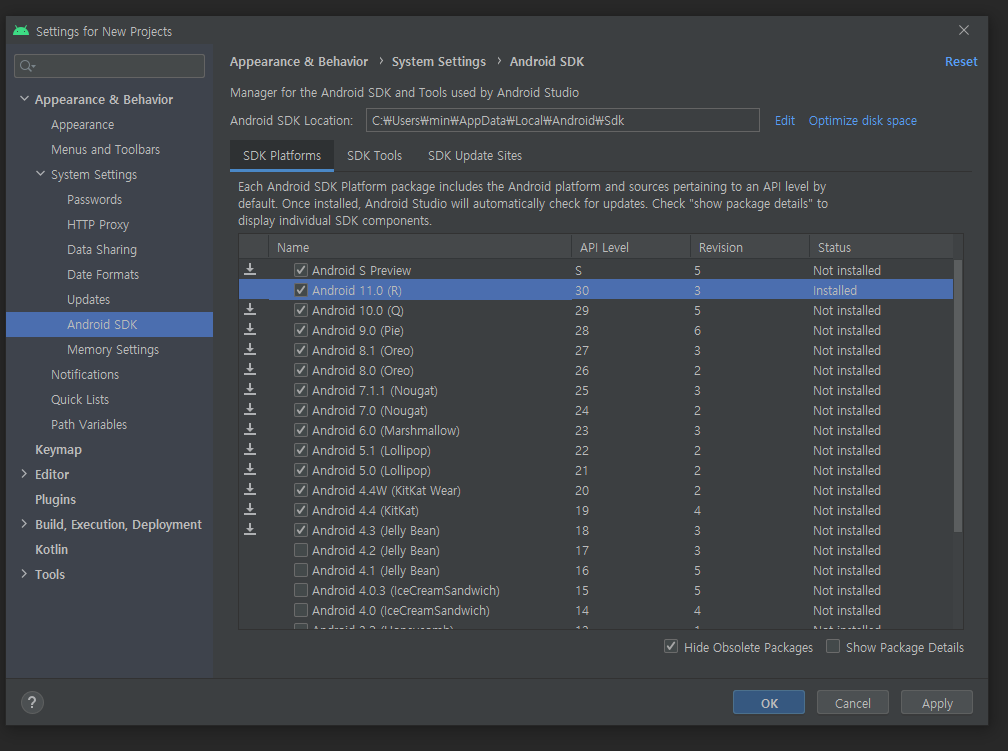Click Edit link for SDK location

[x=784, y=120]
